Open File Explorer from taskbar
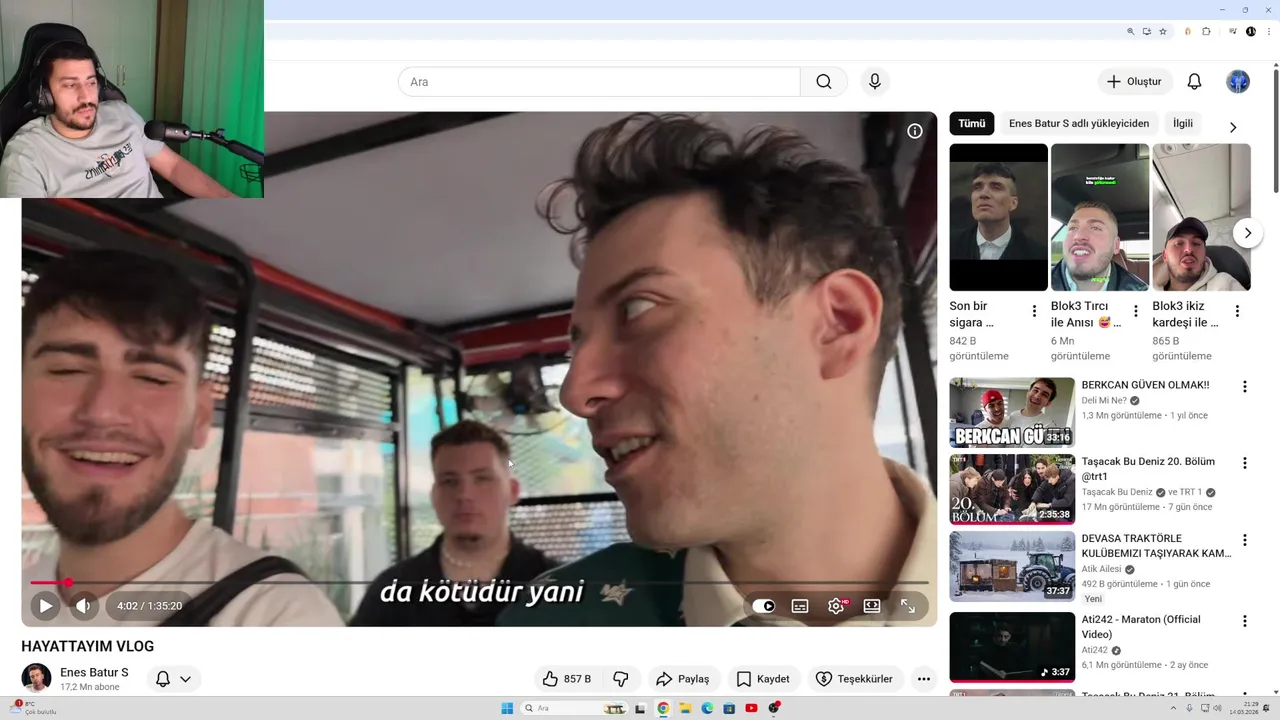This screenshot has height=720, width=1280. click(x=685, y=708)
